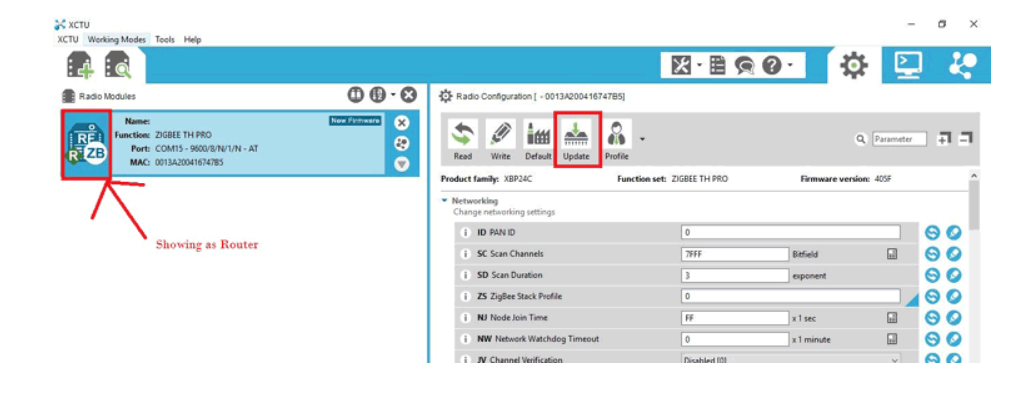Open the XCTU tools wrench icon
Viewport: 1013px width, 395px height.
coord(682,65)
